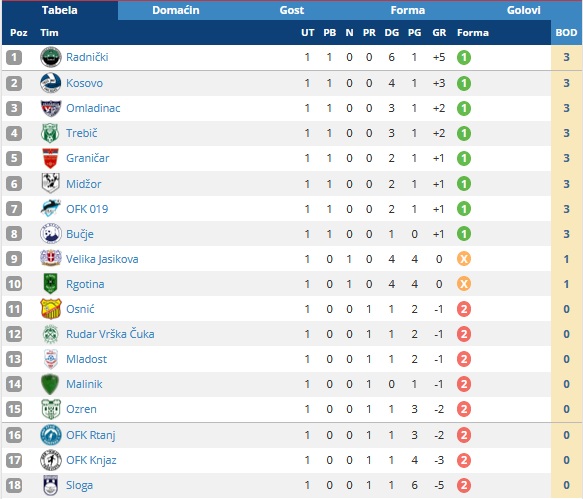This screenshot has height=499, width=583.
Task: Open the Trebič team link
Action: tap(82, 133)
